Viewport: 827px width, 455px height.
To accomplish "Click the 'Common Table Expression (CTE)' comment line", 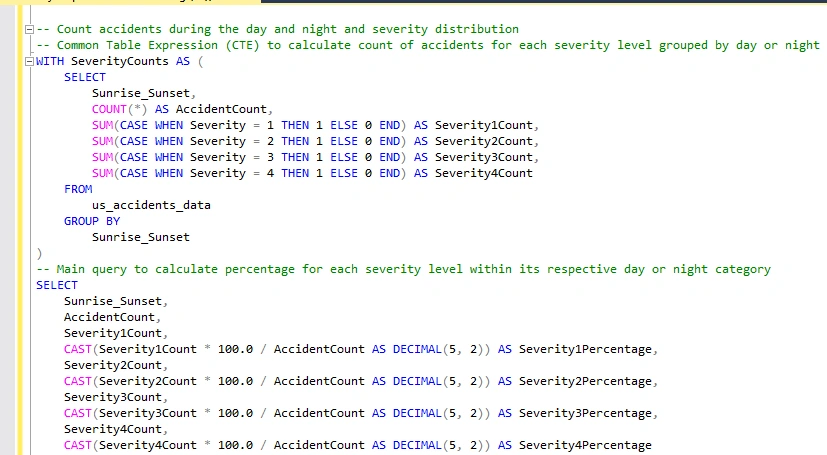I will pyautogui.click(x=428, y=45).
